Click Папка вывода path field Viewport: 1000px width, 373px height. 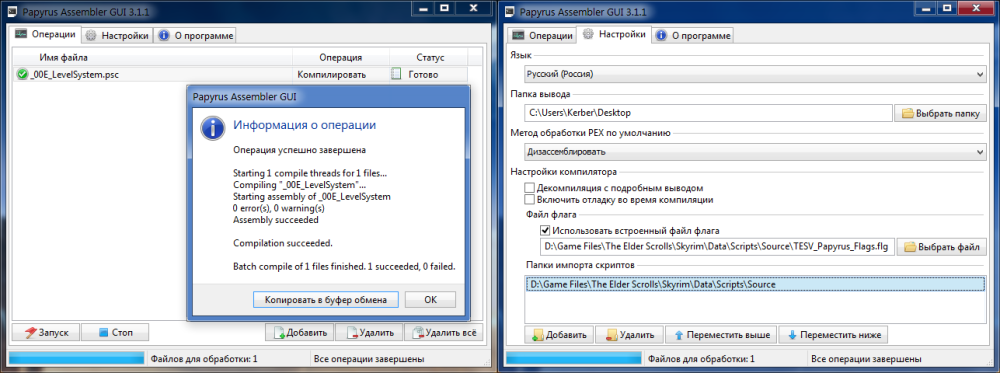point(709,113)
